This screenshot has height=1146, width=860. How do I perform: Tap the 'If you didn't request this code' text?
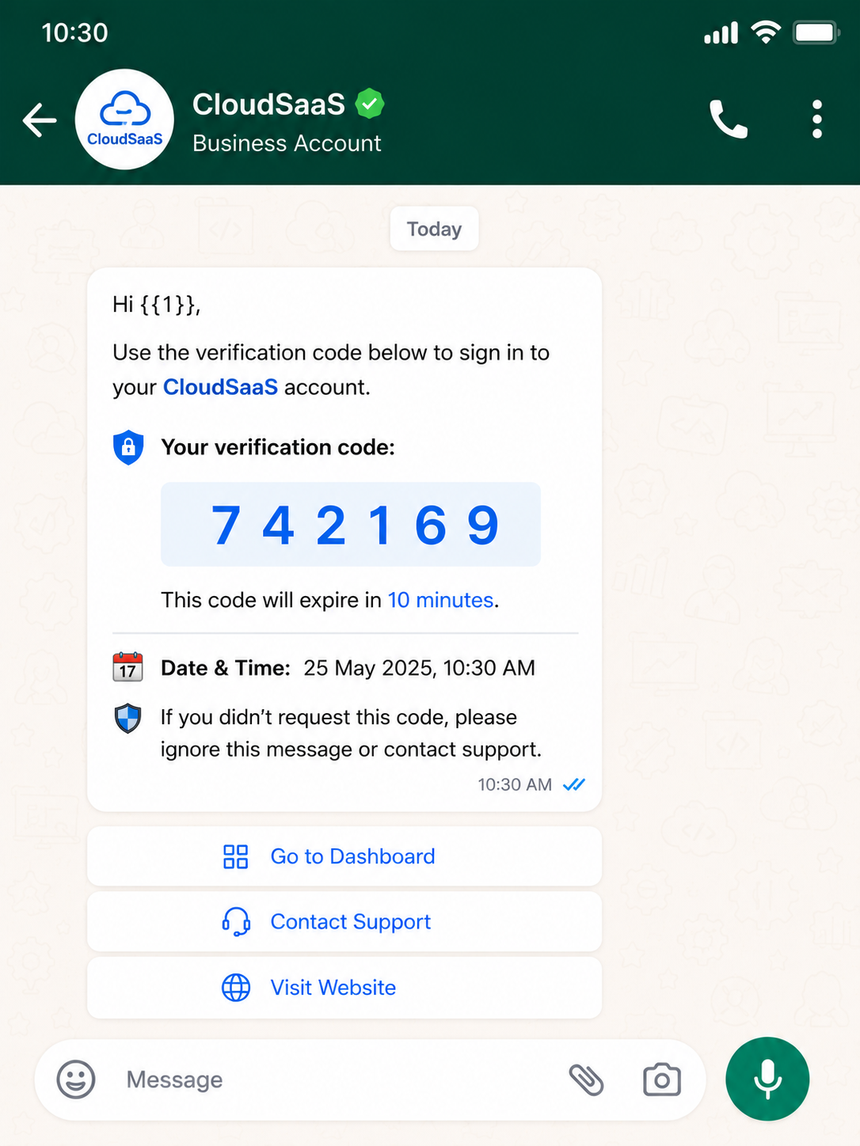pyautogui.click(x=351, y=733)
